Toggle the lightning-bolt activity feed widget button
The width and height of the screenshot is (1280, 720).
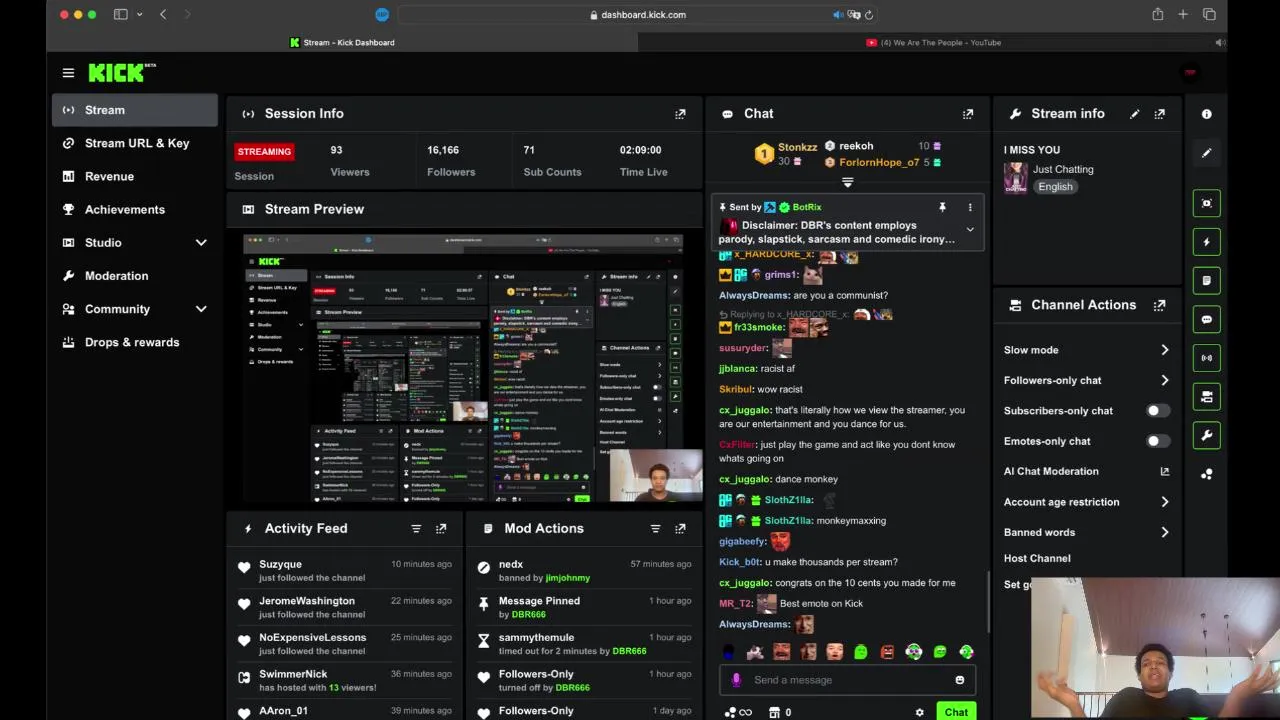coord(1206,242)
